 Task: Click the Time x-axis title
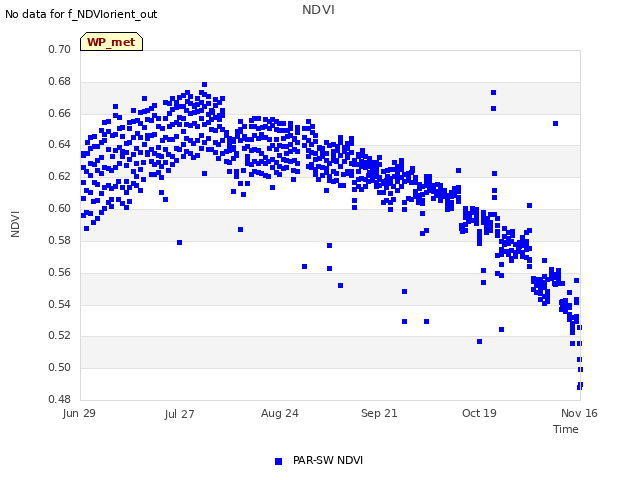coord(566,429)
